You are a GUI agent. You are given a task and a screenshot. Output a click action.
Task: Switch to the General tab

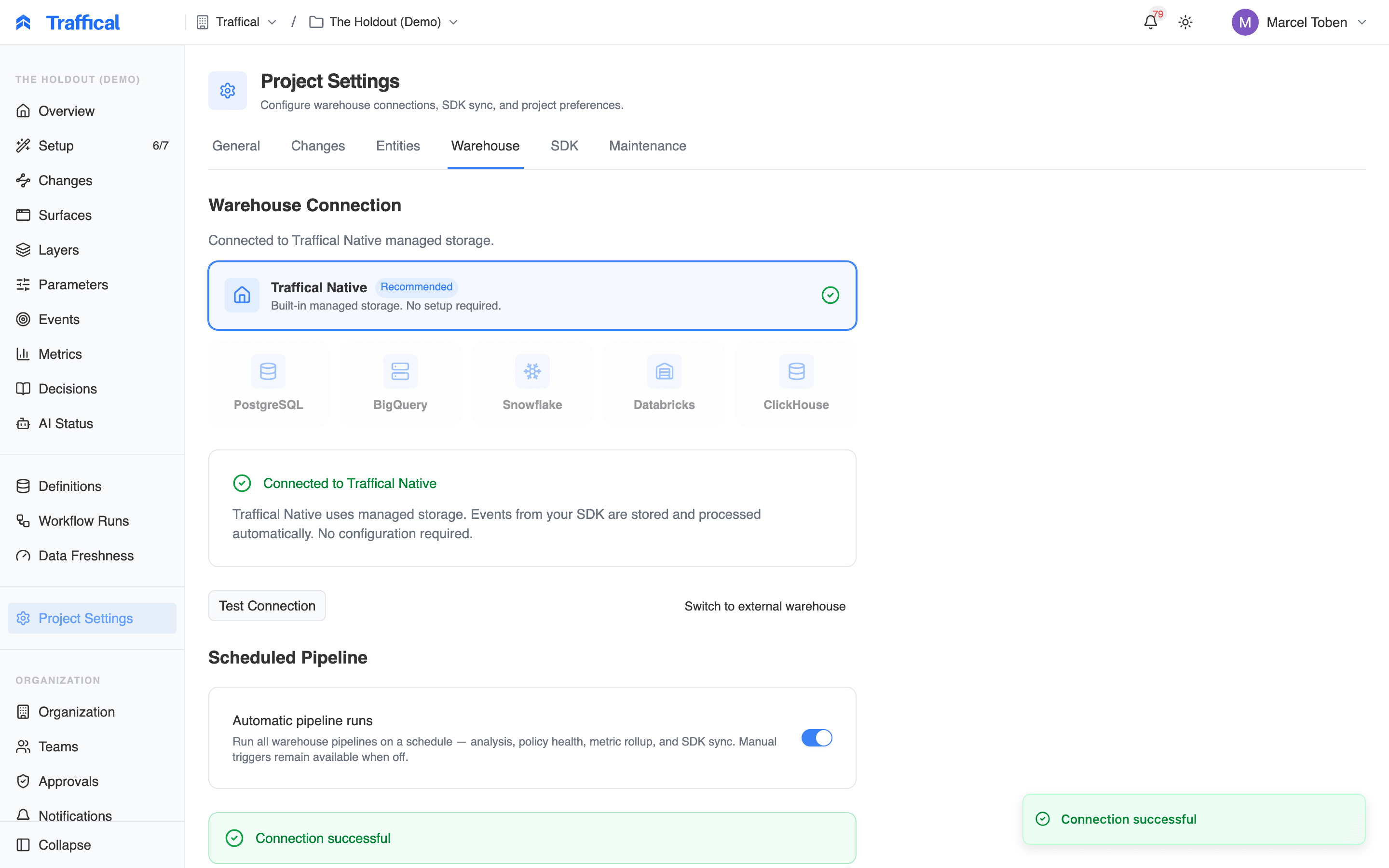pos(236,146)
